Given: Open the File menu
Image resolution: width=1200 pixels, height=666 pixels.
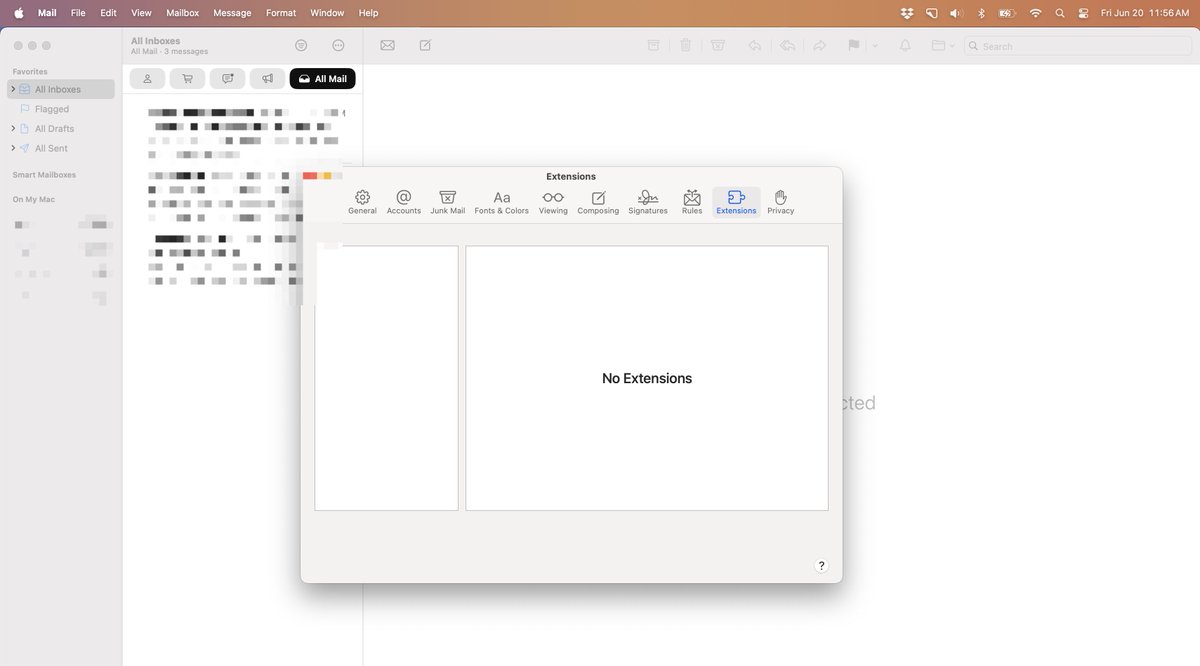Looking at the screenshot, I should click(78, 13).
